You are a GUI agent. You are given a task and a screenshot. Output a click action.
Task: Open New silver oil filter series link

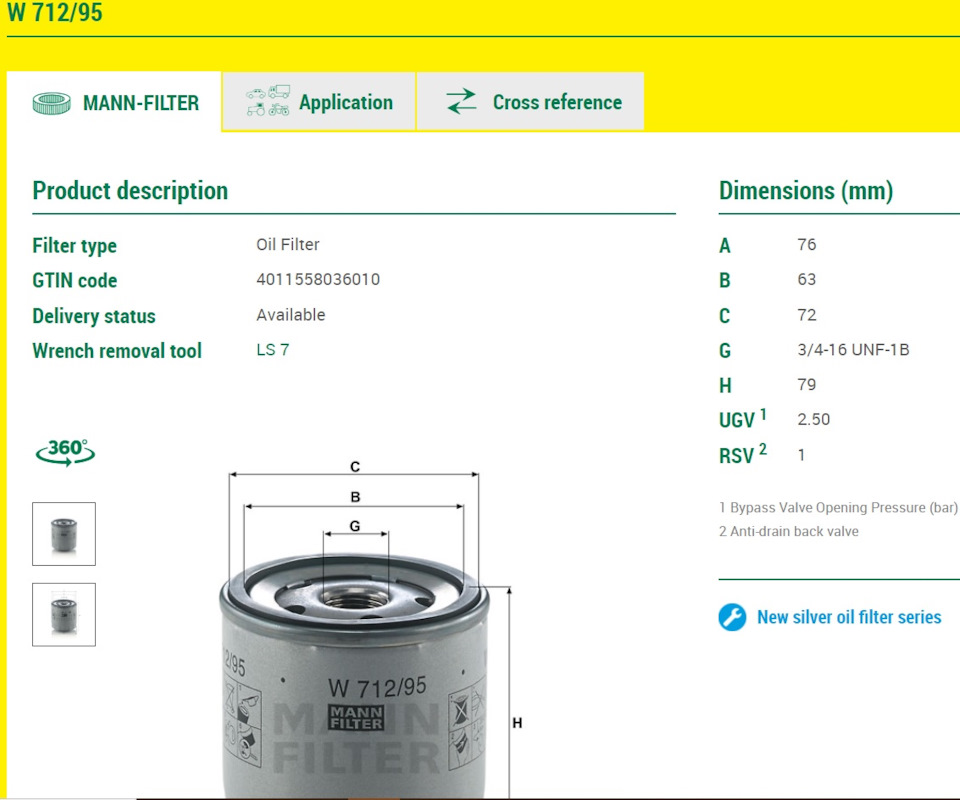click(x=849, y=617)
